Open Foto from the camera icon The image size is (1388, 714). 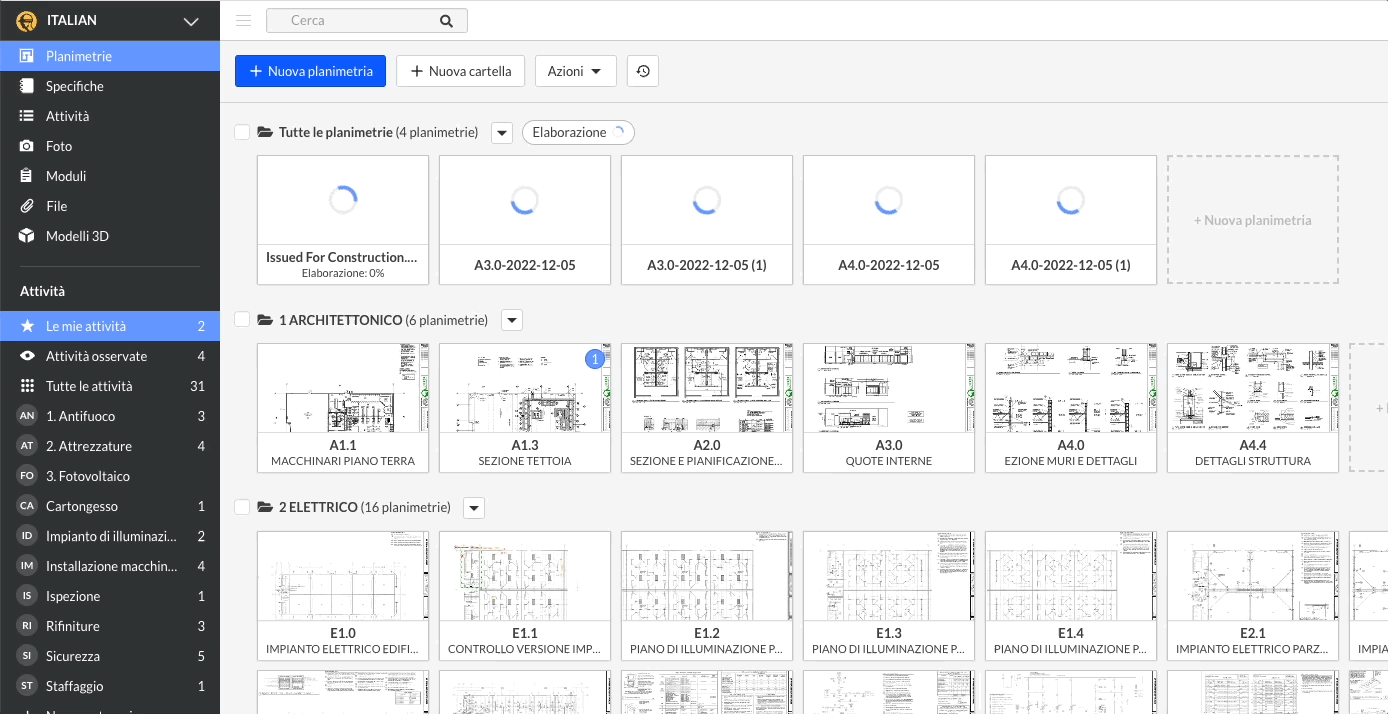pyautogui.click(x=27, y=146)
